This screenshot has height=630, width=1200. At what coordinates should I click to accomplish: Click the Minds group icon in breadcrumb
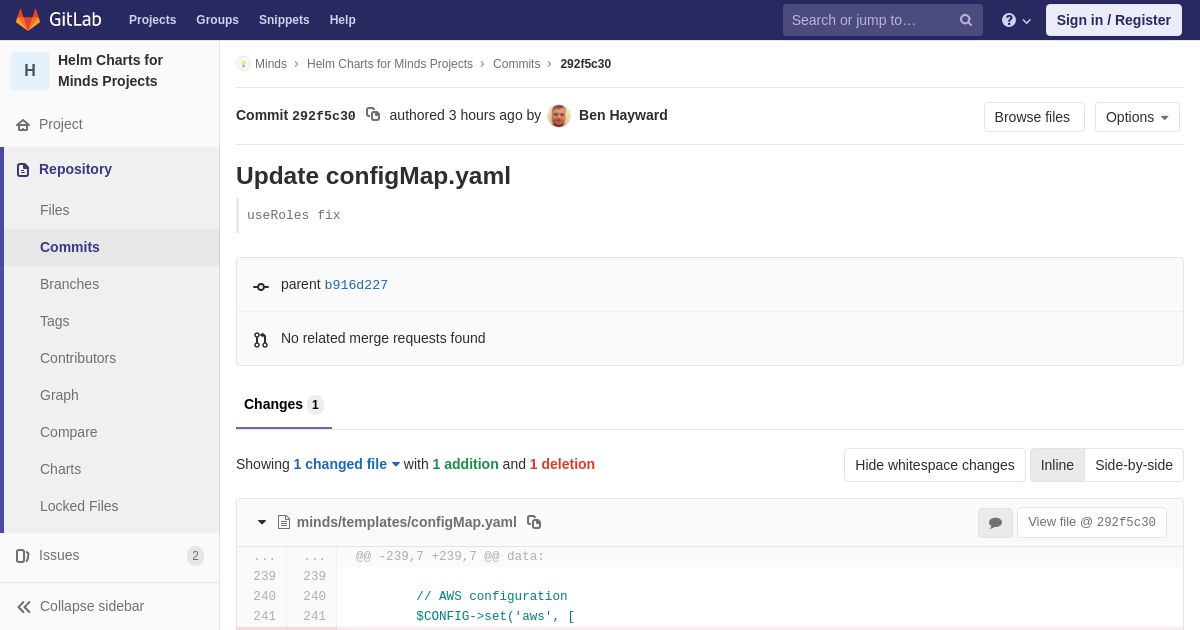[243, 64]
